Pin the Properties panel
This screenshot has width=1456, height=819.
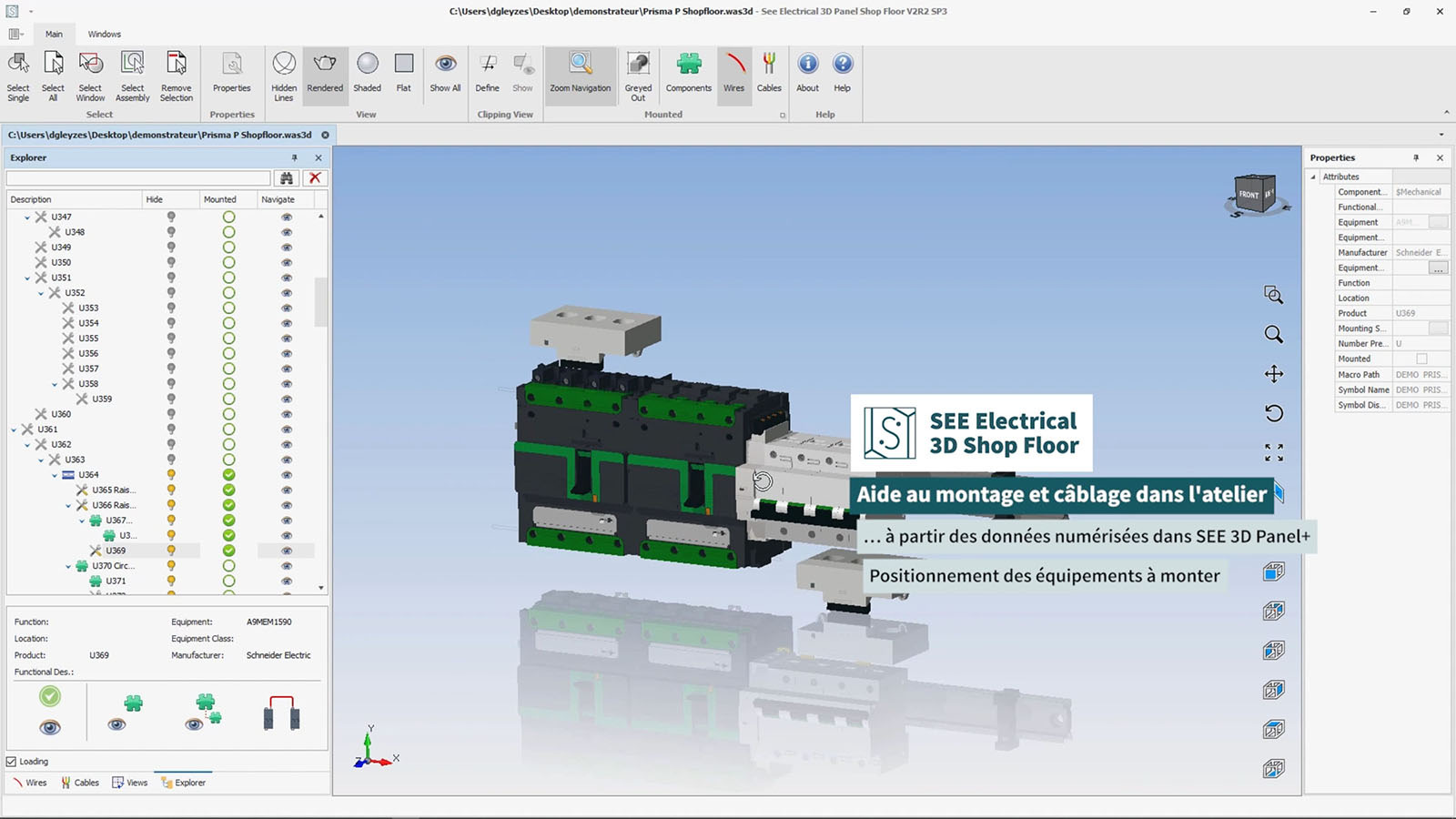point(1416,157)
